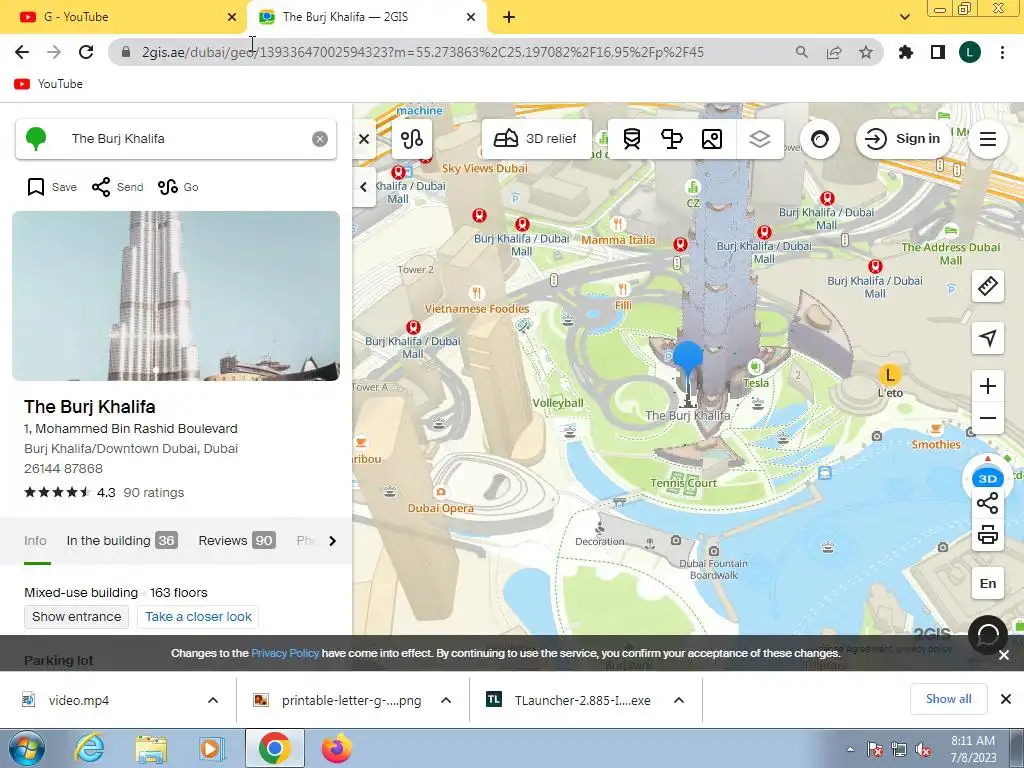Open Chrome three-dot menu

(x=1002, y=52)
